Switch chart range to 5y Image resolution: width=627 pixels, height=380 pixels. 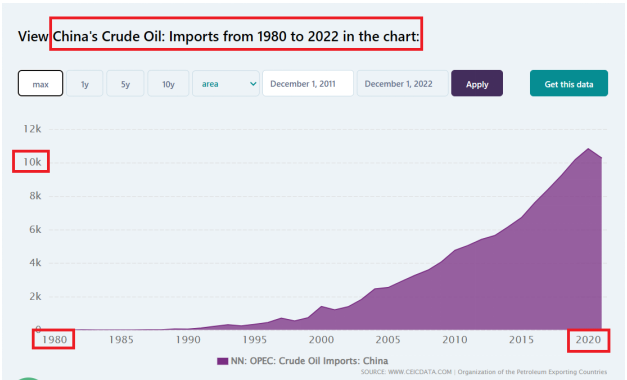click(126, 83)
